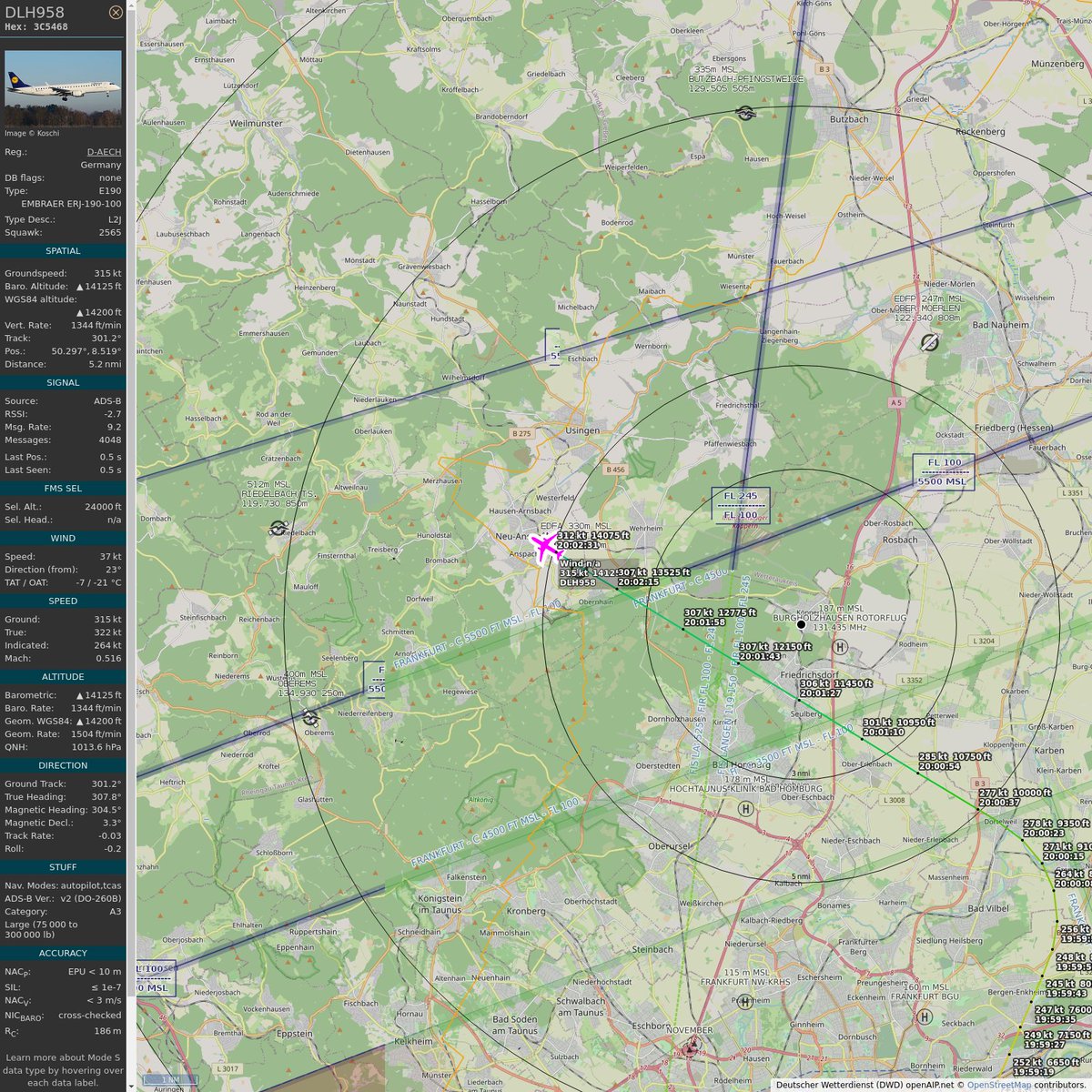Viewport: 1092px width, 1092px height.
Task: Click the 5 nmi range ring label
Action: click(x=800, y=876)
